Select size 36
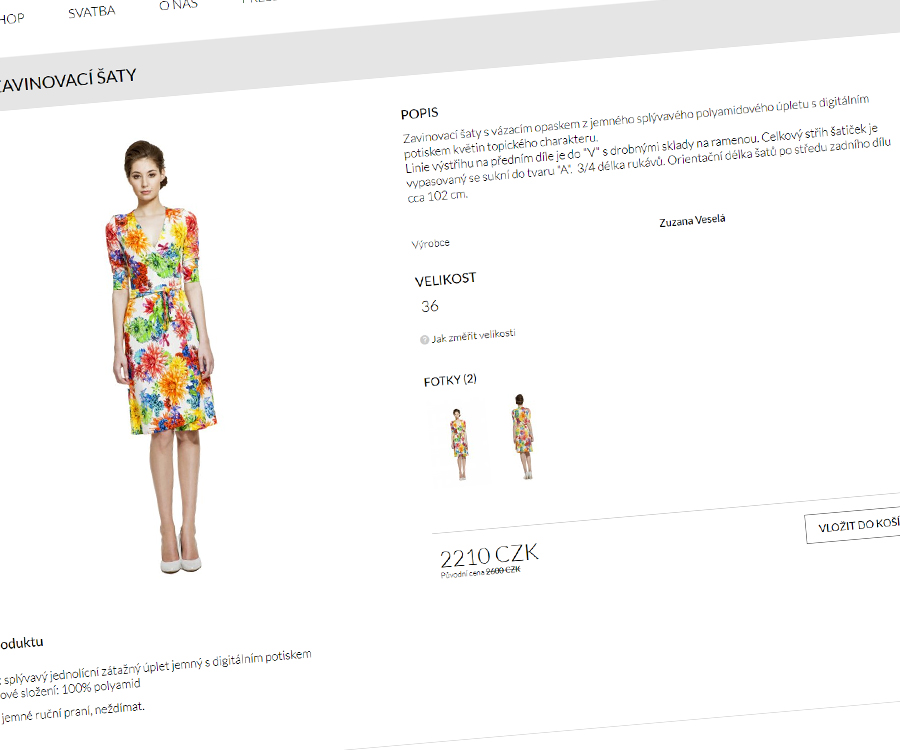This screenshot has width=900, height=750. [430, 306]
